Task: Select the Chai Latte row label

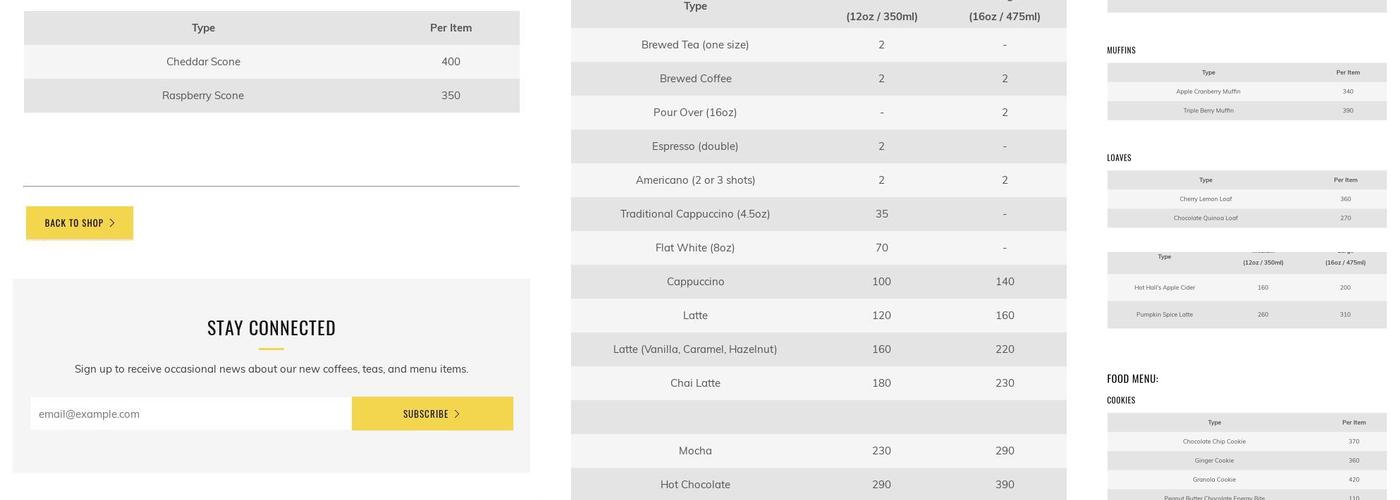Action: (695, 383)
